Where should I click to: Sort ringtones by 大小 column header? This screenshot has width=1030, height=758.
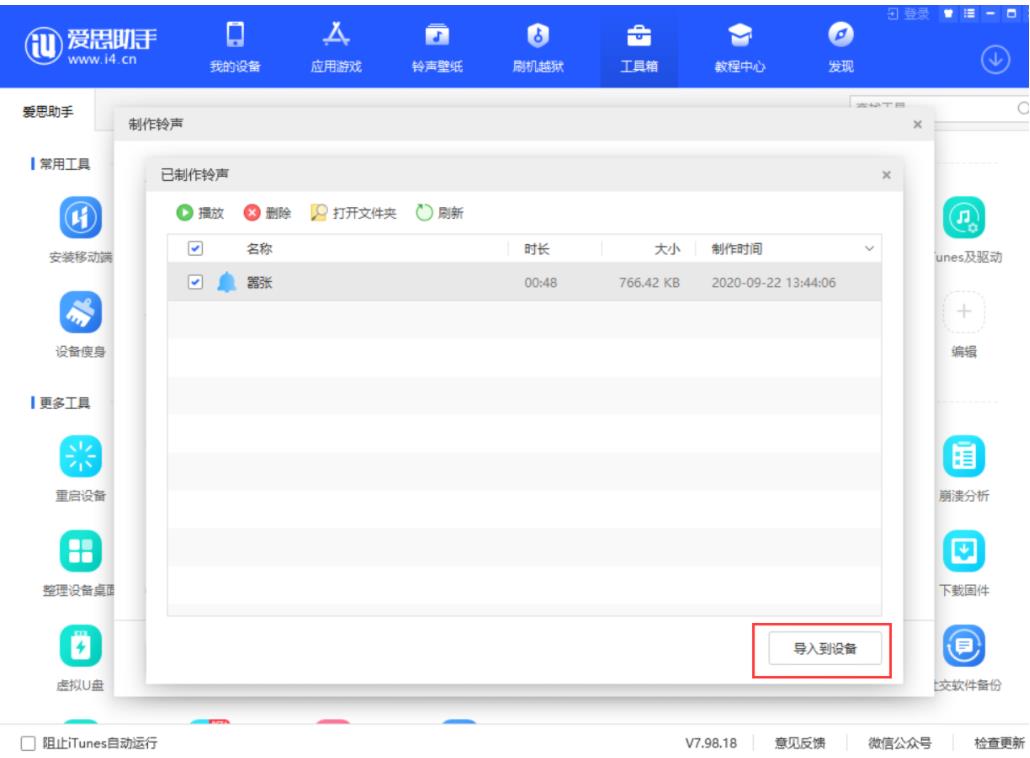click(667, 249)
